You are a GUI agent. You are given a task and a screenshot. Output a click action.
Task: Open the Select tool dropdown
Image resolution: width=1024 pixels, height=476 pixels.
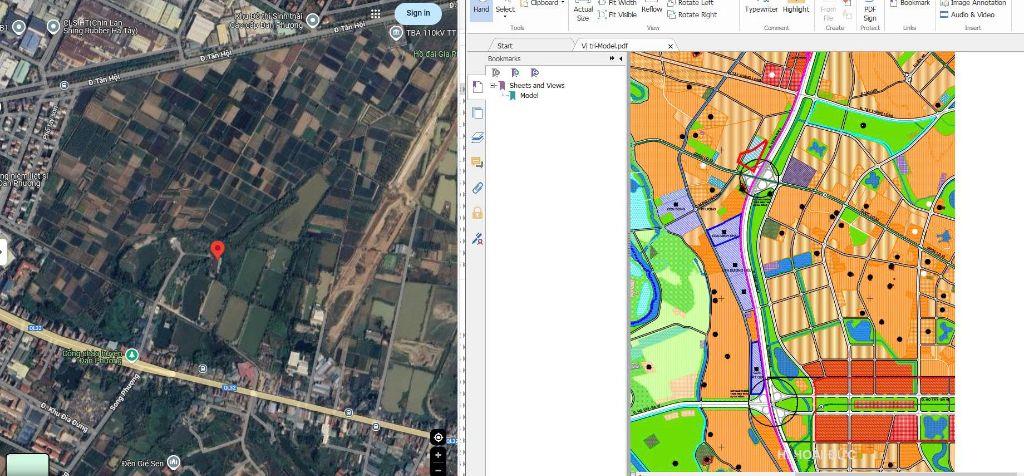[x=505, y=11]
